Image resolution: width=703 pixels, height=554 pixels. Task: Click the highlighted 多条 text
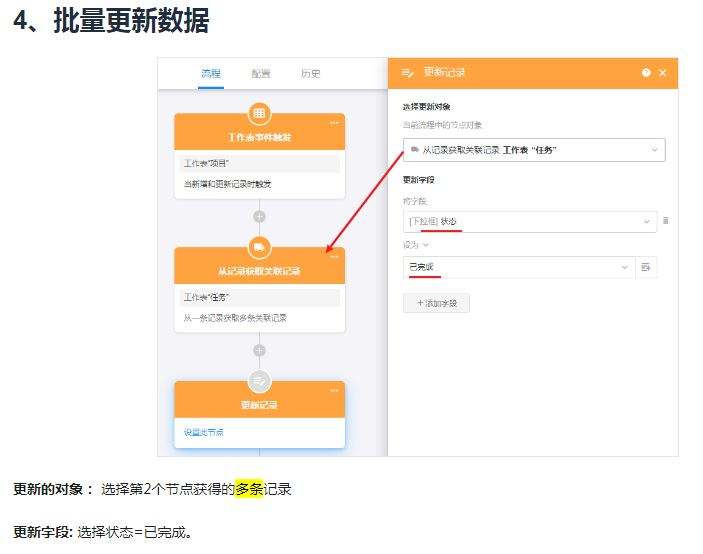tap(249, 489)
